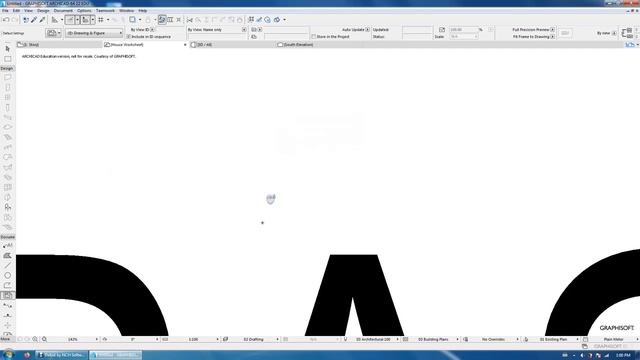
Task: Click the By View name text field
Action: click(217, 36)
